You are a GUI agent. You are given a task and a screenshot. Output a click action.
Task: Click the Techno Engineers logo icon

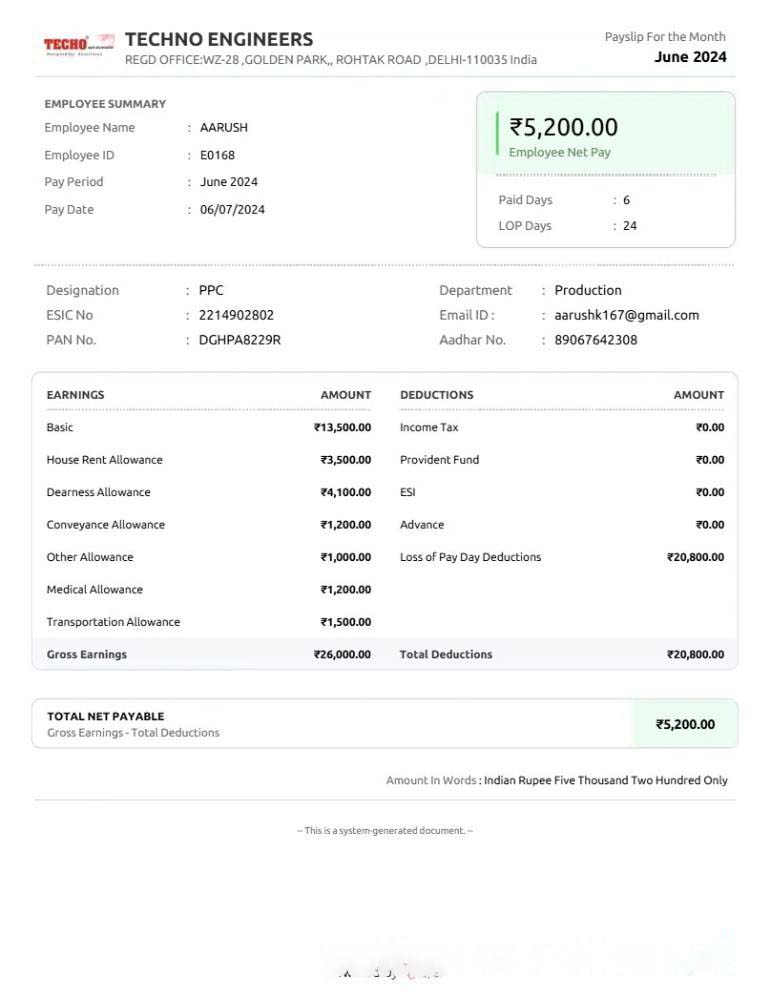pos(79,45)
